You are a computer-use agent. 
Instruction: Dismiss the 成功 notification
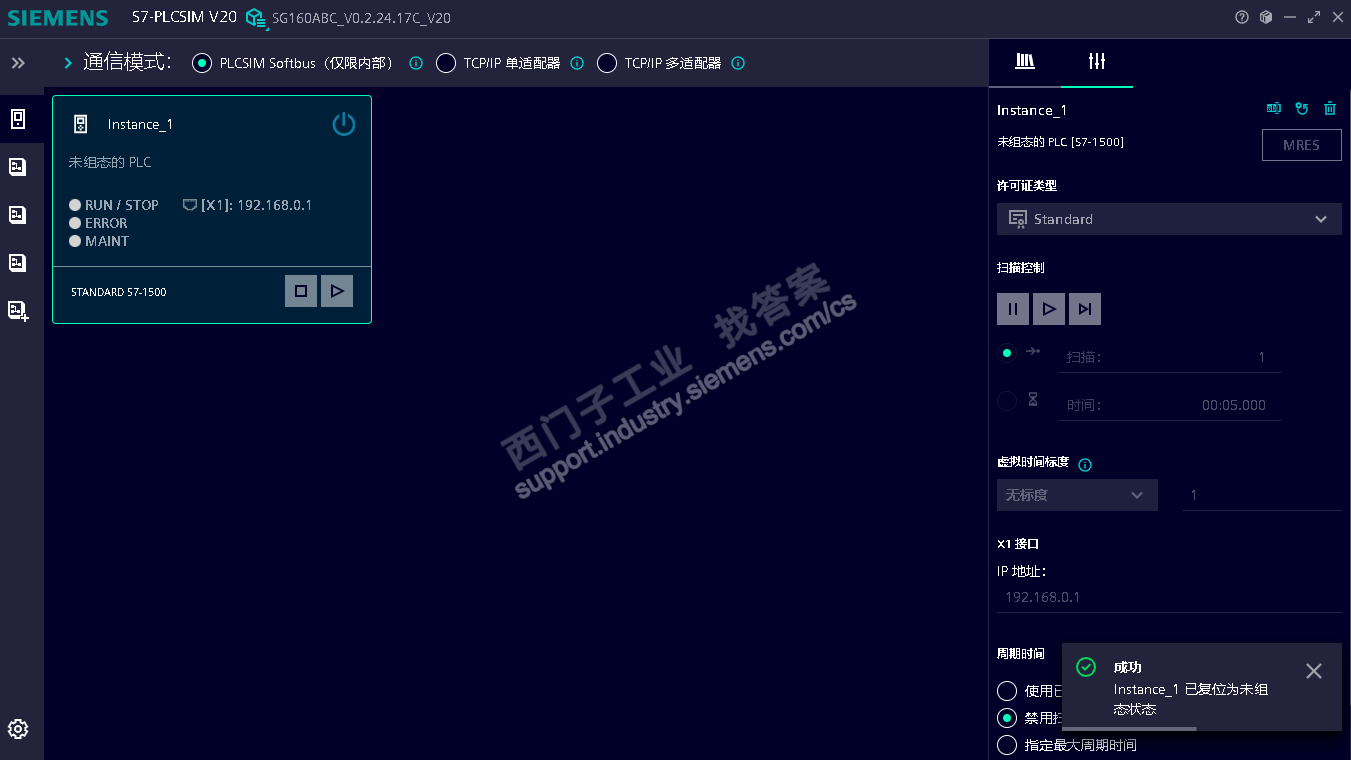1314,671
